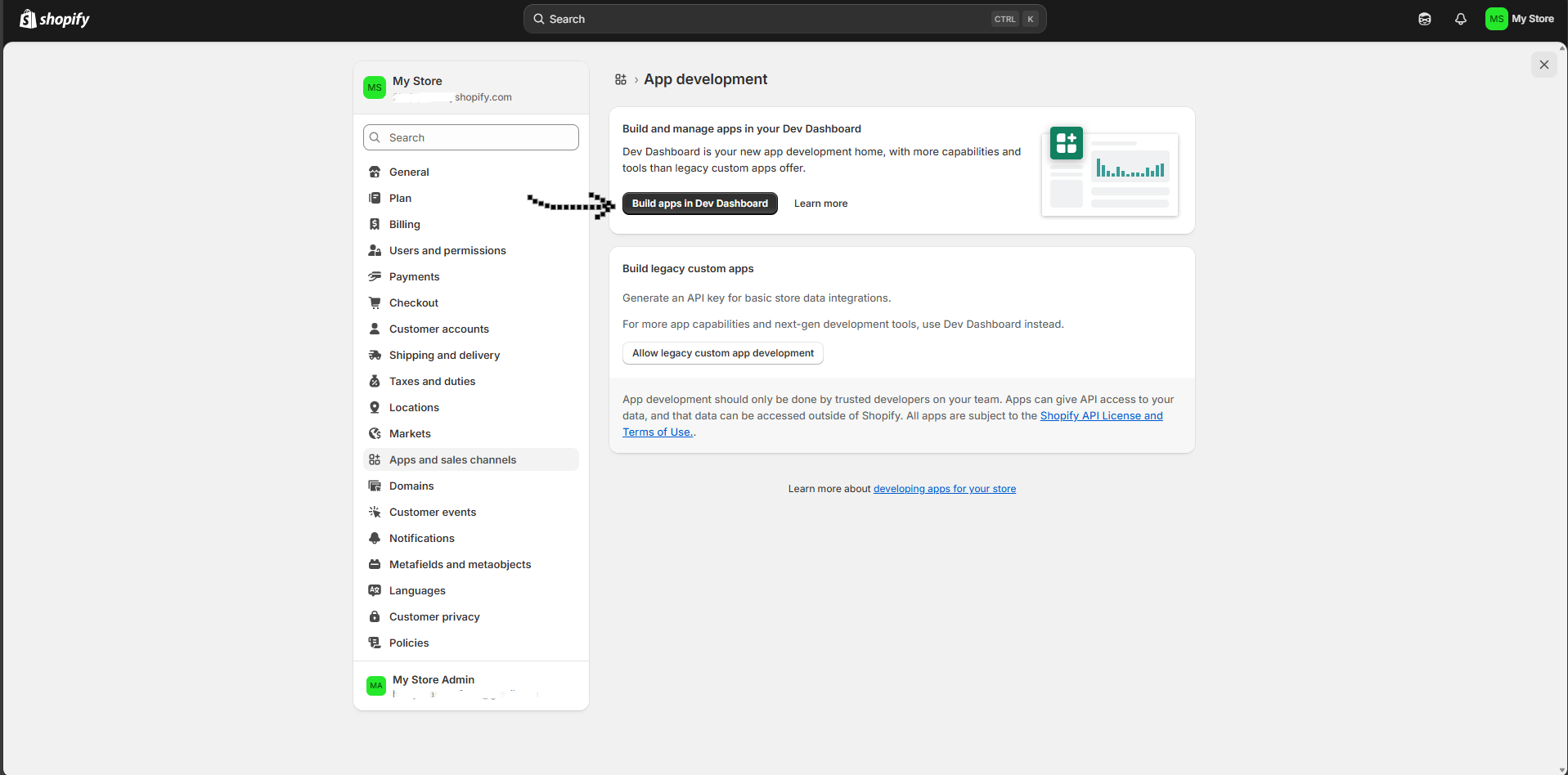Click the Dev Dashboard illustration thumbnail

[1110, 171]
